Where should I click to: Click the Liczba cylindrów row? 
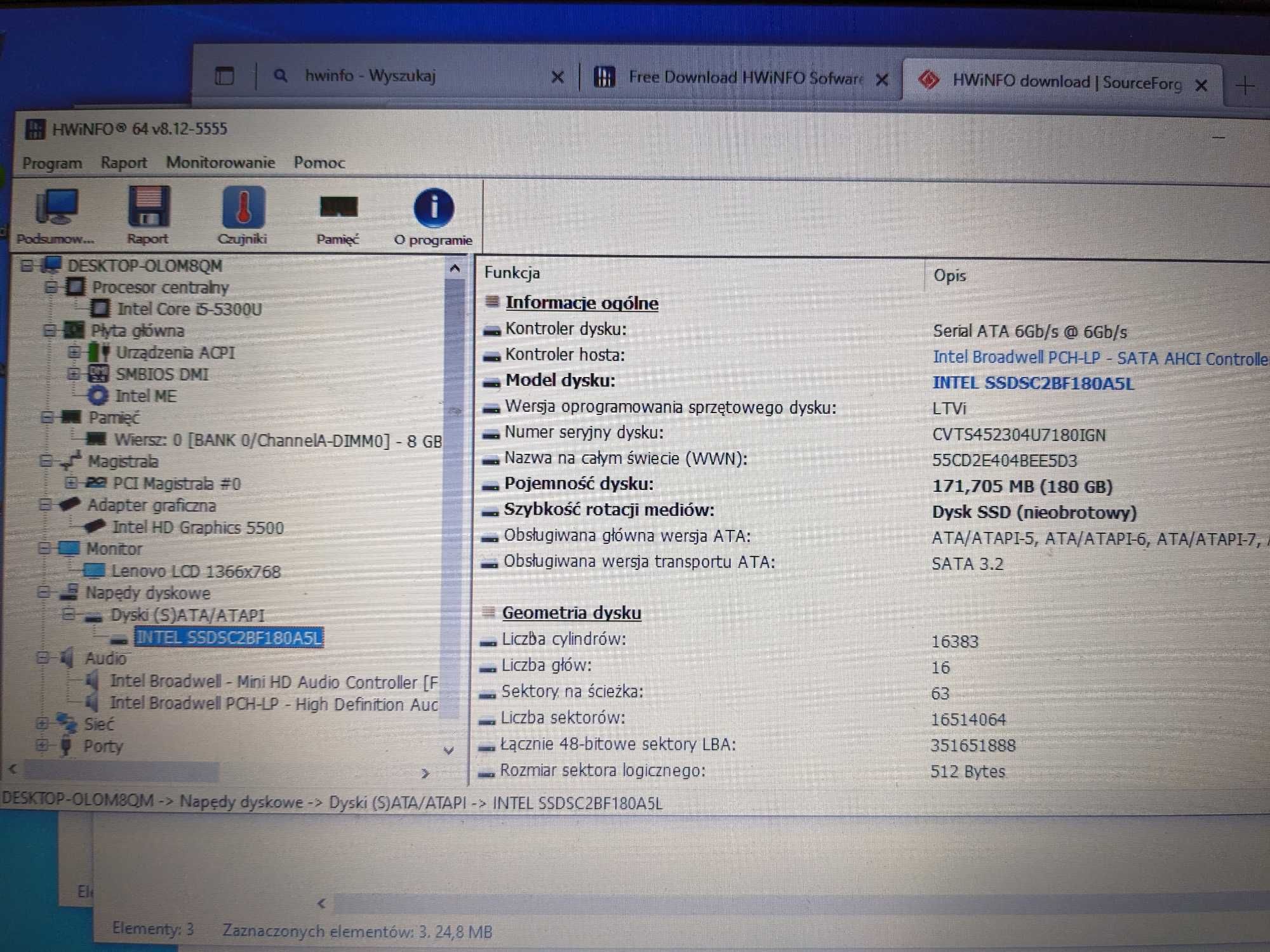coord(873,640)
